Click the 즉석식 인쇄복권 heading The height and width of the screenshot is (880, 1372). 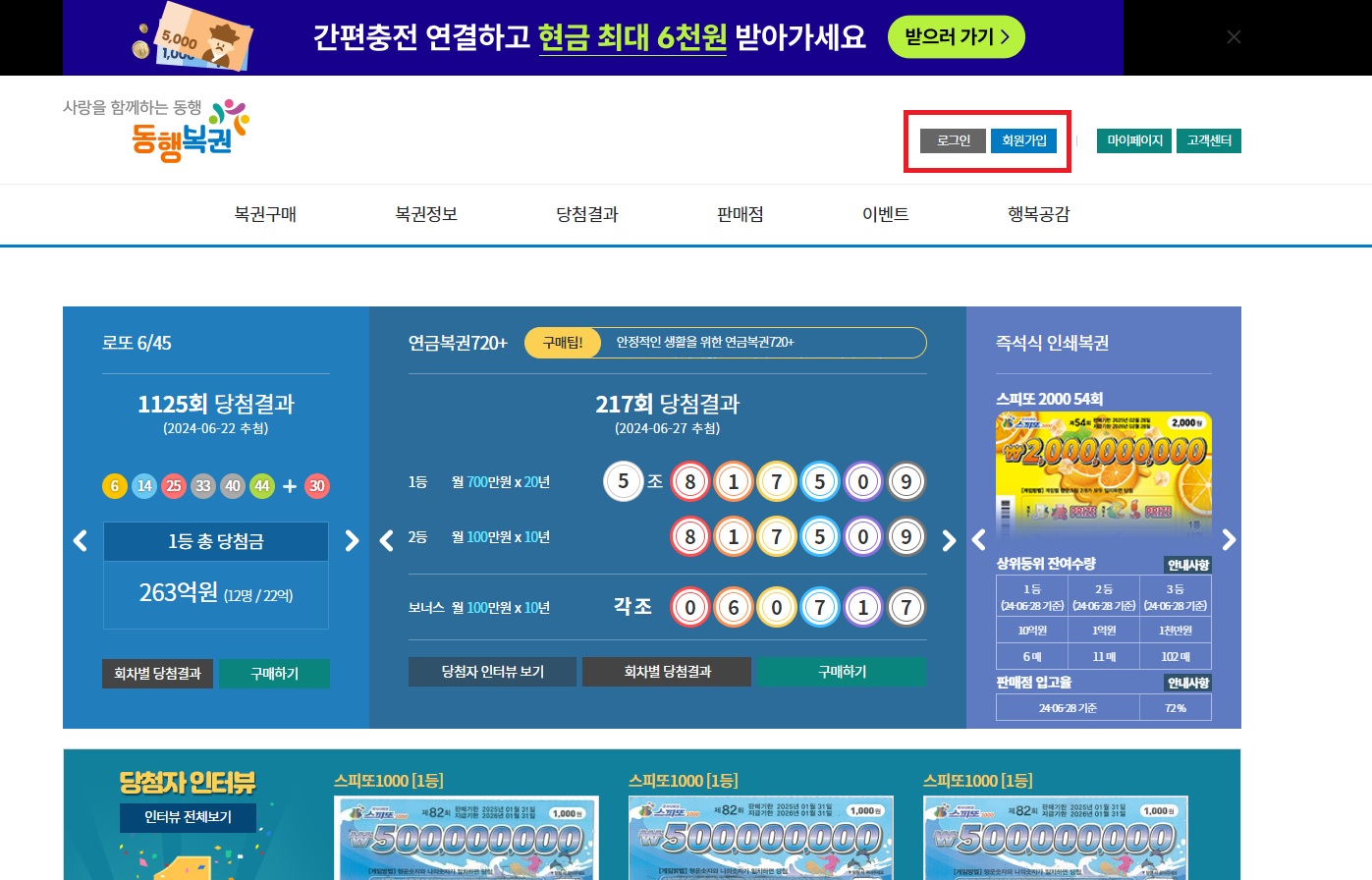click(x=1052, y=343)
